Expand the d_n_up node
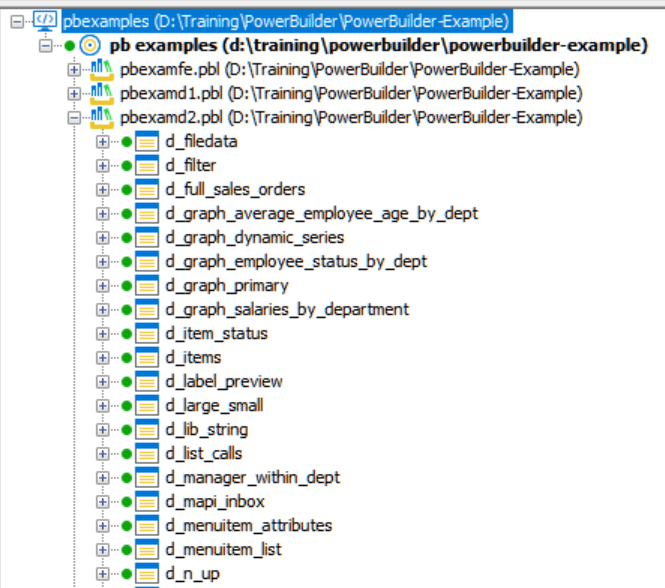 click(x=102, y=574)
